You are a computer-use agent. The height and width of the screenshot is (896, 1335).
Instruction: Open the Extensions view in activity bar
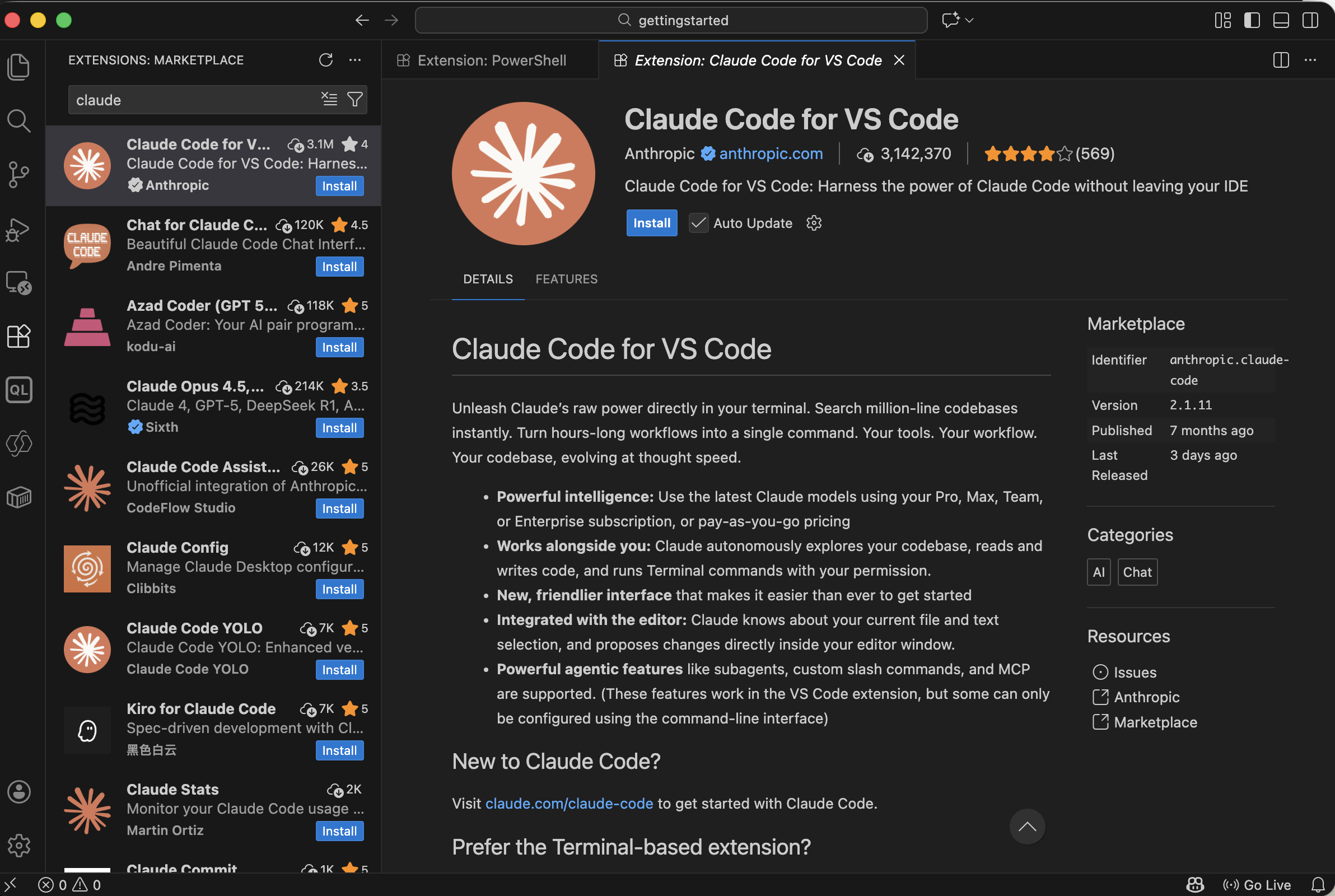point(19,337)
